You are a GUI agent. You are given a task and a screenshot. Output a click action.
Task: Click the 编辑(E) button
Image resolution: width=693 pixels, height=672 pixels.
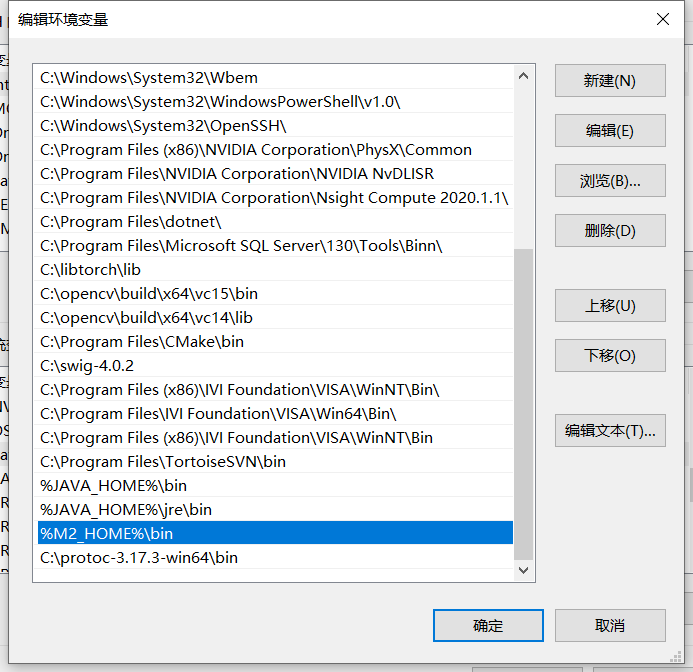tap(610, 130)
